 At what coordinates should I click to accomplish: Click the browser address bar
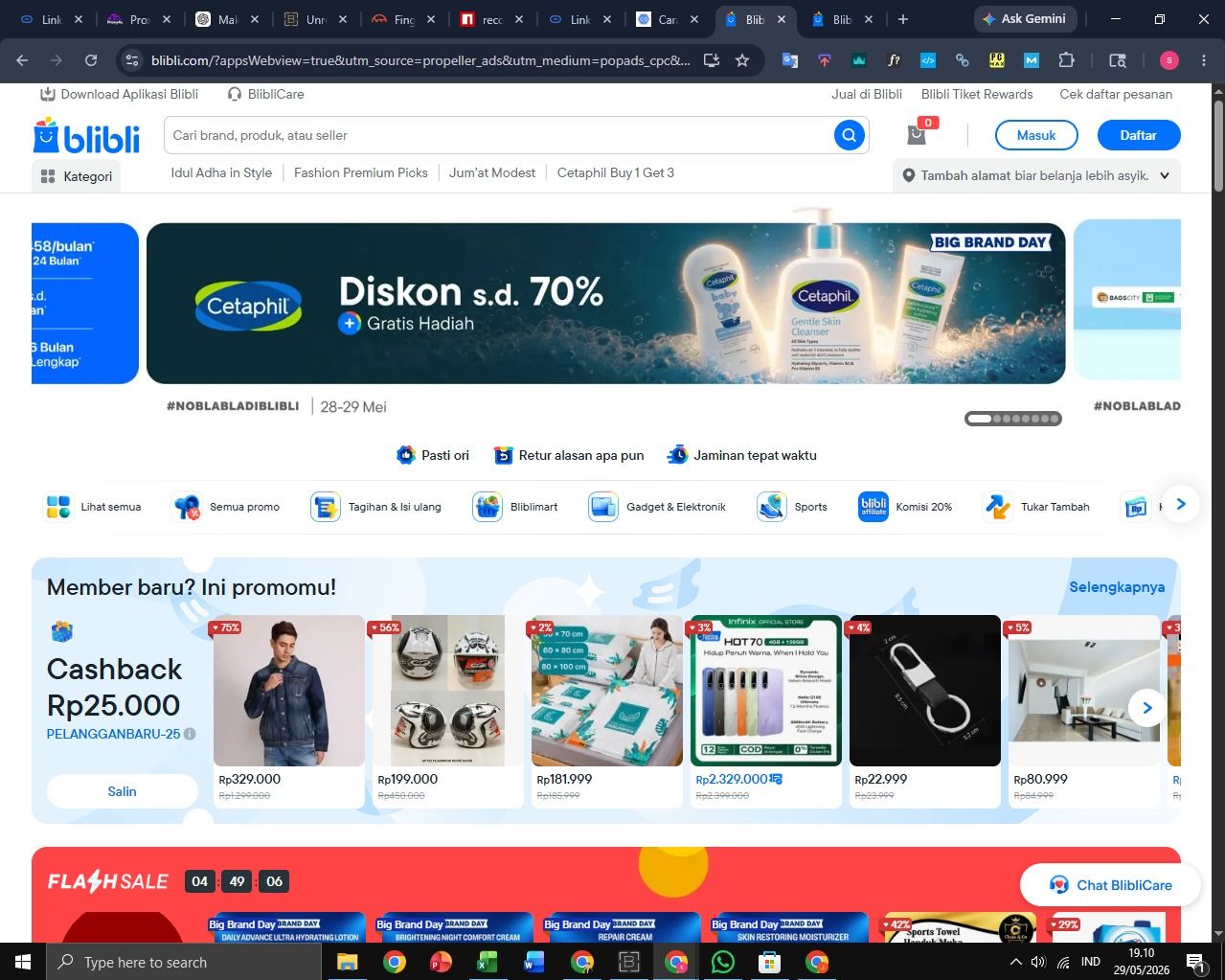[x=420, y=60]
